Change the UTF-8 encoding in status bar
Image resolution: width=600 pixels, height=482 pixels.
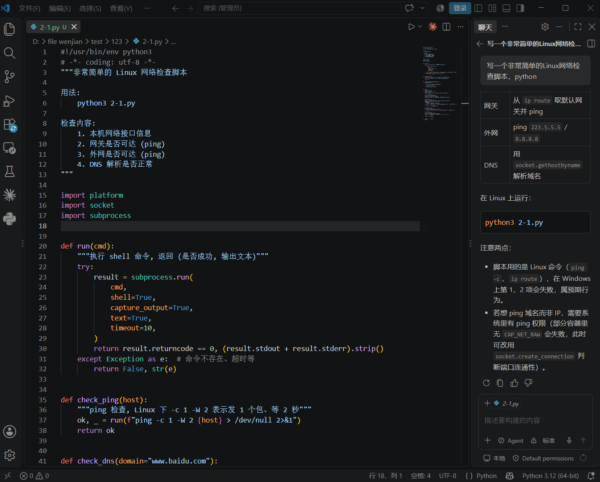[x=448, y=476]
